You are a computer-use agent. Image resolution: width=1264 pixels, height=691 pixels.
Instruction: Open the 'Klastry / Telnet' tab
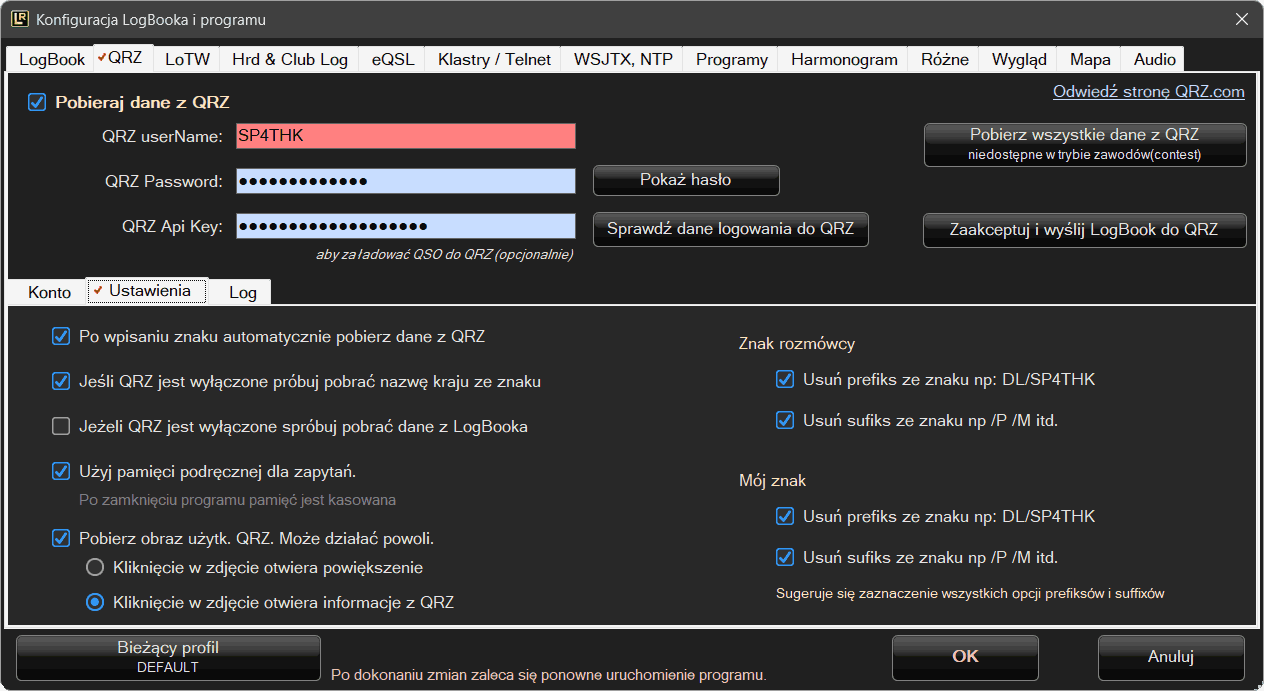(494, 59)
